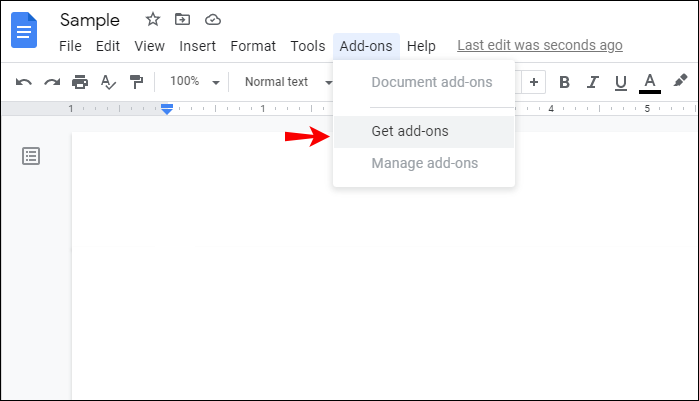Check the cloud save status icon
The height and width of the screenshot is (401, 699).
pyautogui.click(x=212, y=20)
